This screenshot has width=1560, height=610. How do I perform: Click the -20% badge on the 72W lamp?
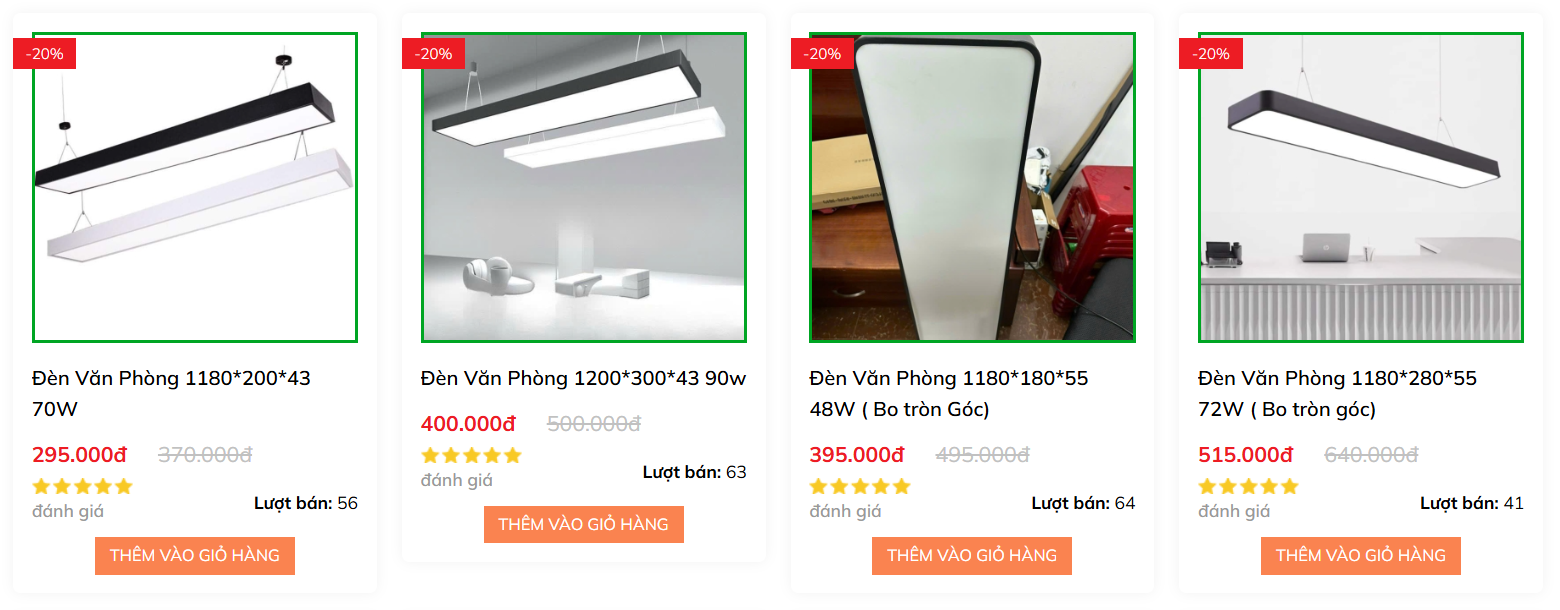point(1211,54)
